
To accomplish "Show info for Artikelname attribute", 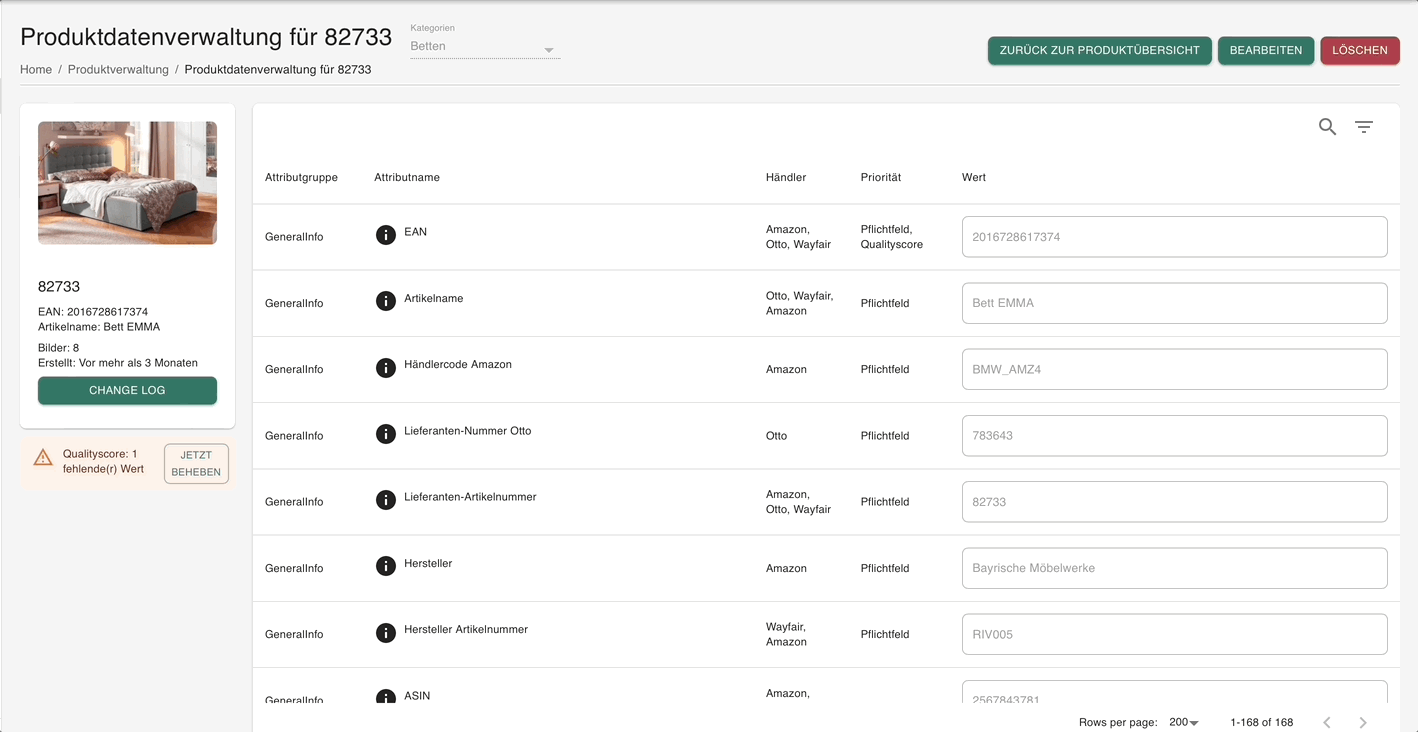I will click(x=386, y=301).
